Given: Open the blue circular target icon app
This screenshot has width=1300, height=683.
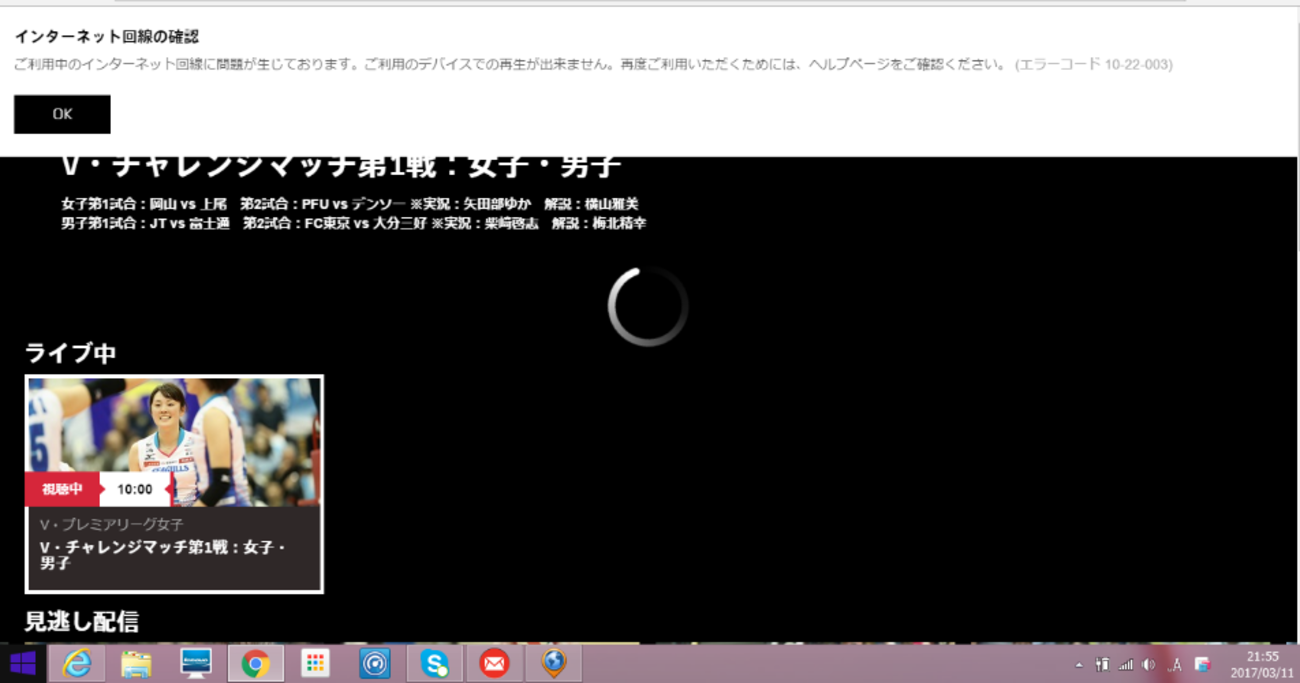Looking at the screenshot, I should [375, 663].
